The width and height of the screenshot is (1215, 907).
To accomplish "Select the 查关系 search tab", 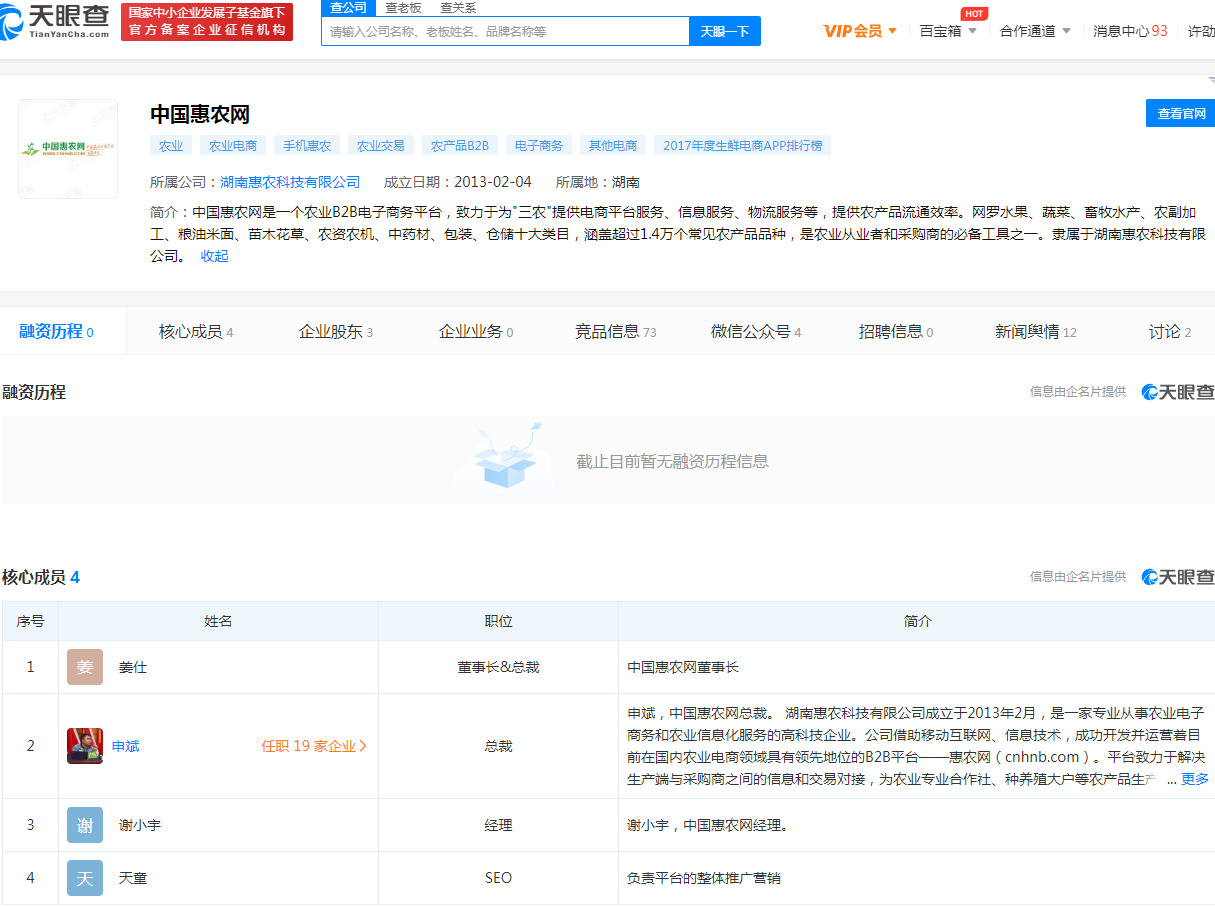I will [x=458, y=8].
